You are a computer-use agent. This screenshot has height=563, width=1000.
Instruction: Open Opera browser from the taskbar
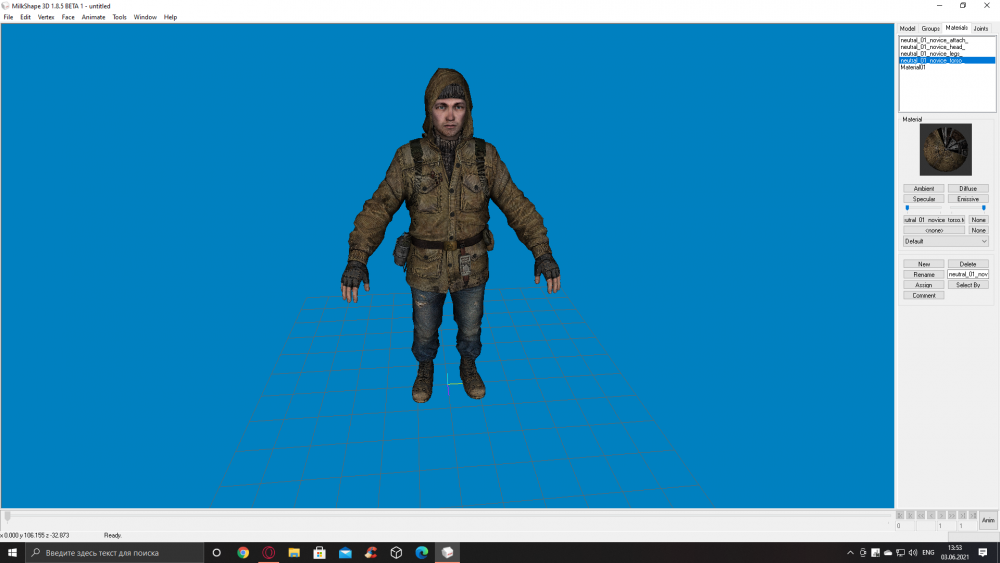(x=268, y=553)
